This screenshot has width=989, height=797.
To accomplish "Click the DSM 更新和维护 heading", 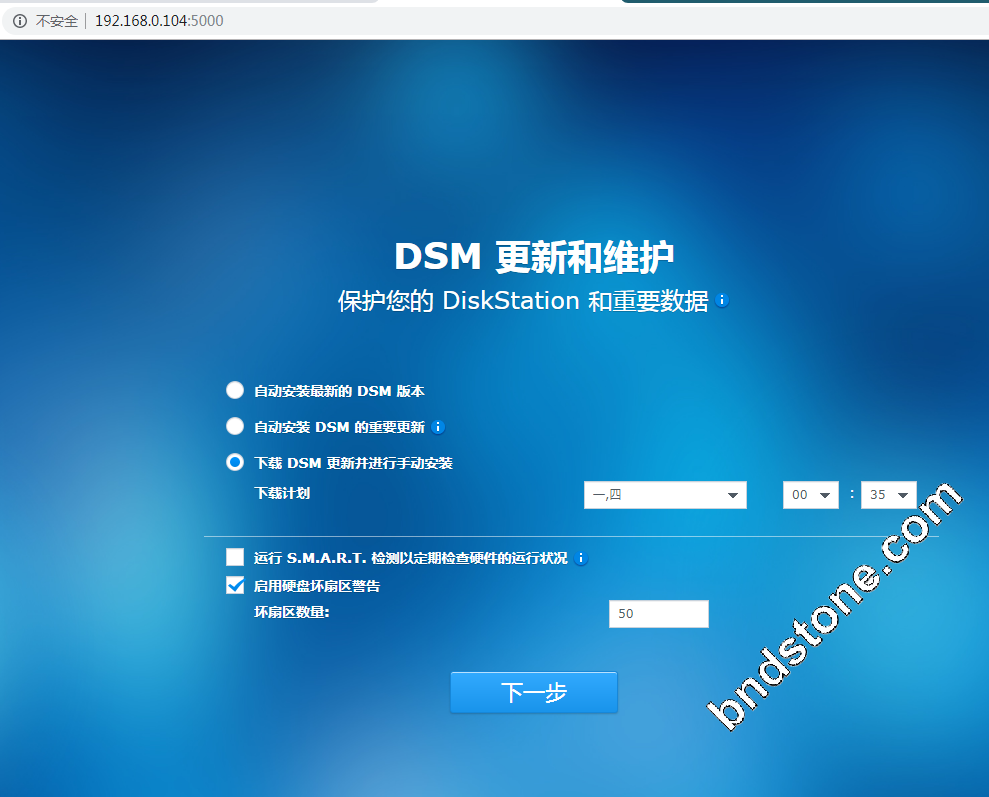I will point(534,257).
